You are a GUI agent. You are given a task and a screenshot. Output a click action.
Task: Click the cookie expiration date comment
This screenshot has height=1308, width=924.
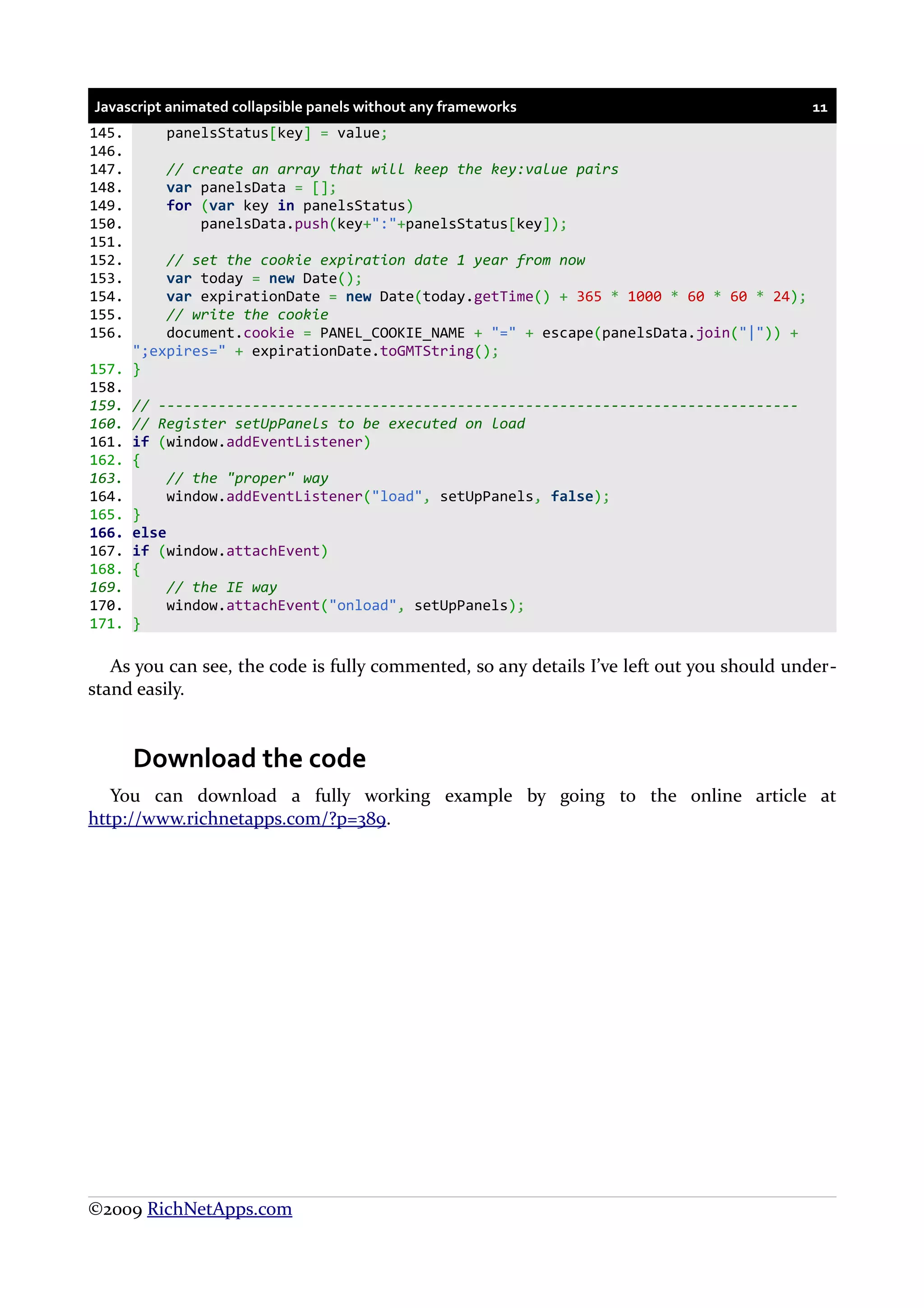pos(374,260)
